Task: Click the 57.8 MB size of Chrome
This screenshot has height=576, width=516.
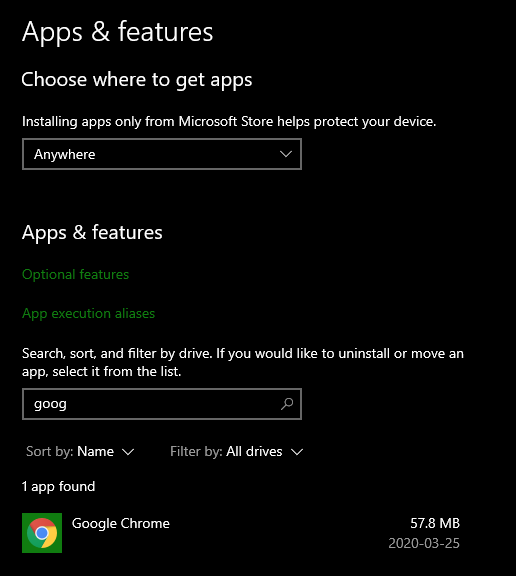Action: coord(435,523)
